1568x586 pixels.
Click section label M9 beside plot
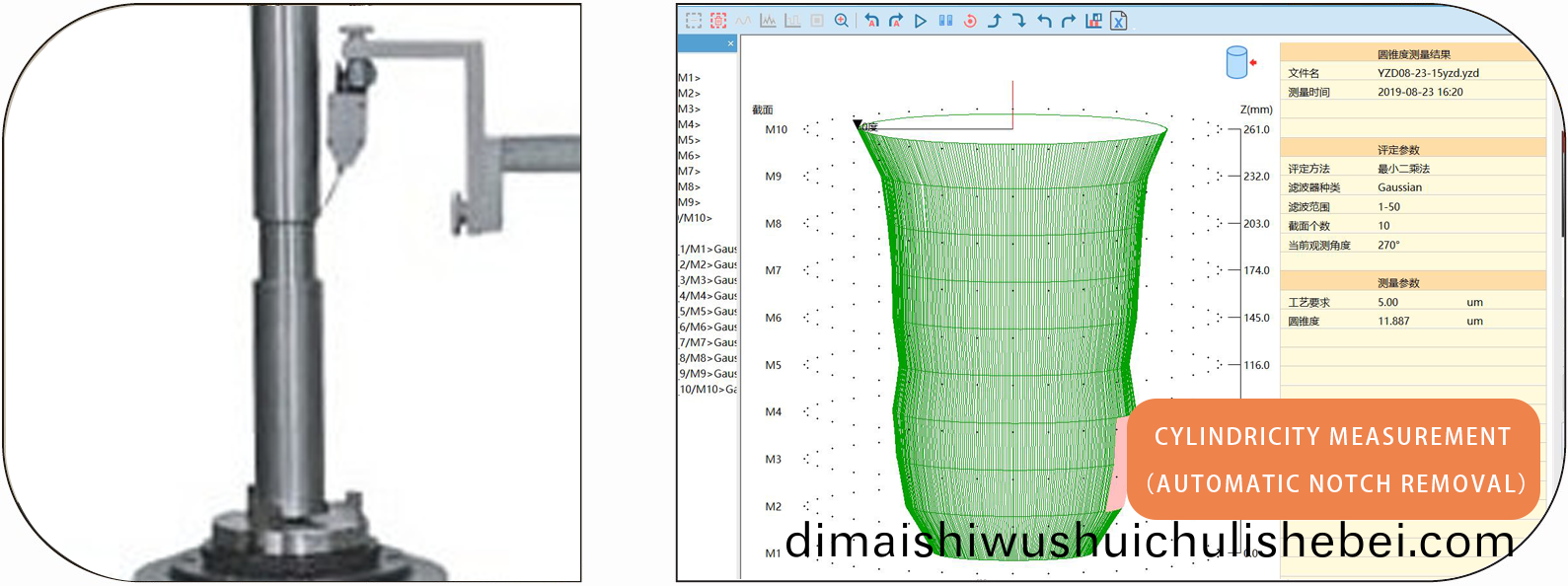pyautogui.click(x=774, y=177)
